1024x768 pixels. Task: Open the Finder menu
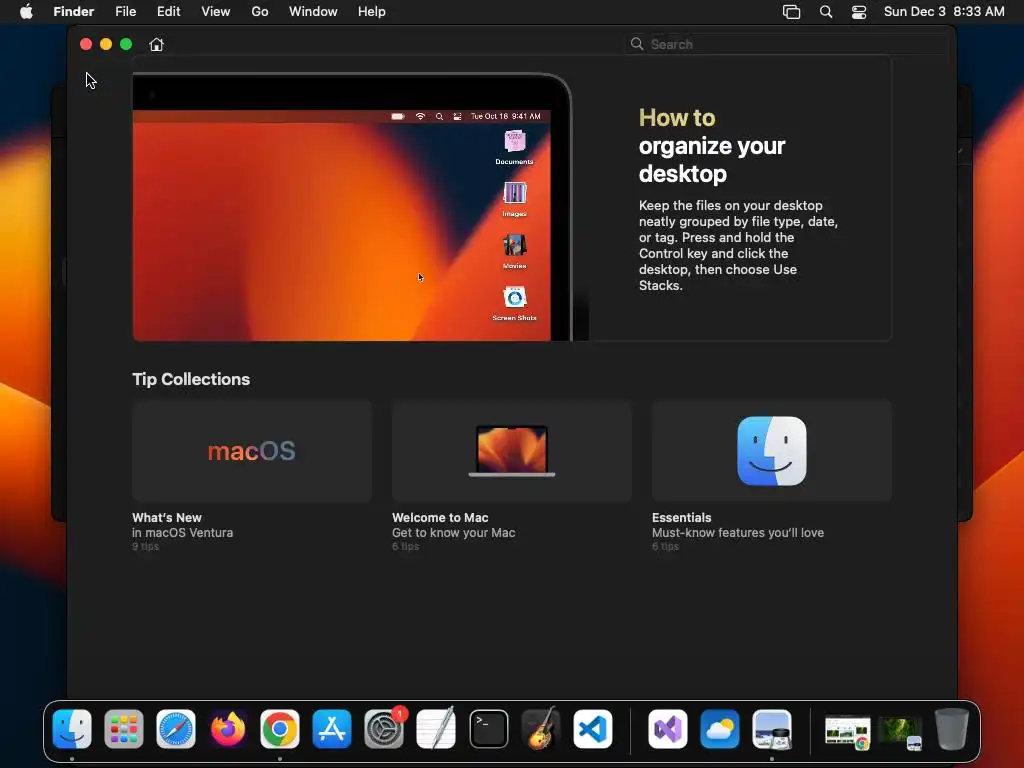[x=74, y=12]
